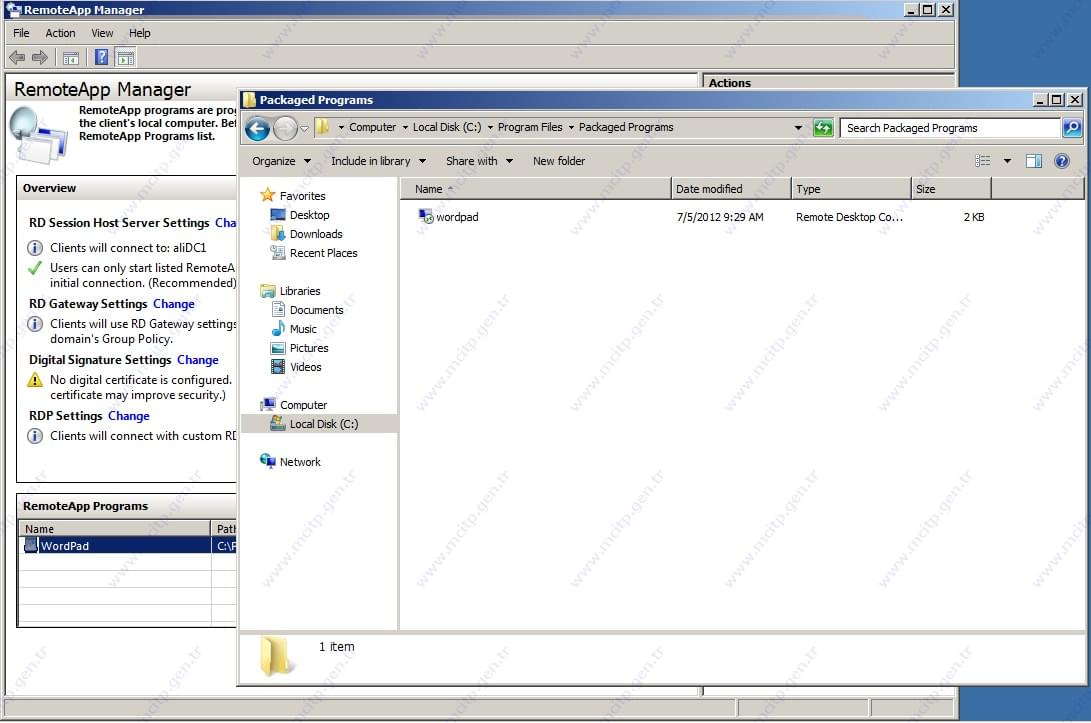Screen dimensions: 1091x723
Task: Open view options dropdown arrow
Action: (x=1007, y=161)
